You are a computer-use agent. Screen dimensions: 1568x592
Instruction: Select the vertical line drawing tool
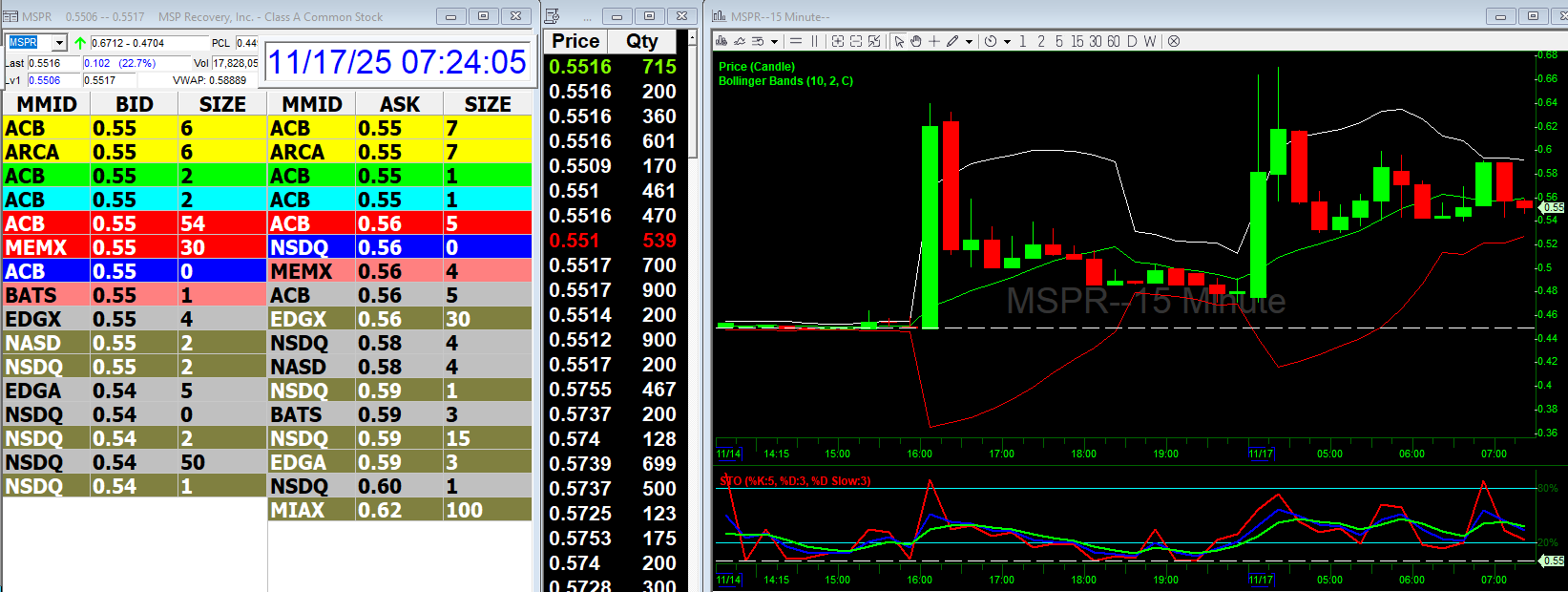[815, 41]
